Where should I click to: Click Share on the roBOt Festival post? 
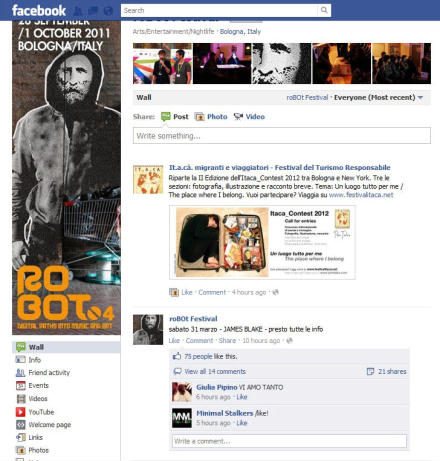point(227,340)
